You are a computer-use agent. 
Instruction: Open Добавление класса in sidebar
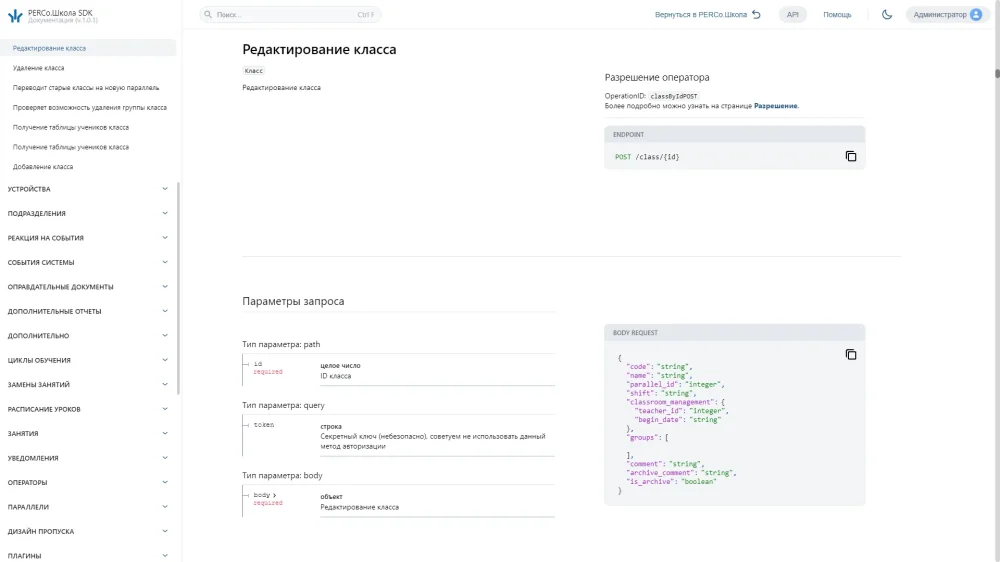43,166
